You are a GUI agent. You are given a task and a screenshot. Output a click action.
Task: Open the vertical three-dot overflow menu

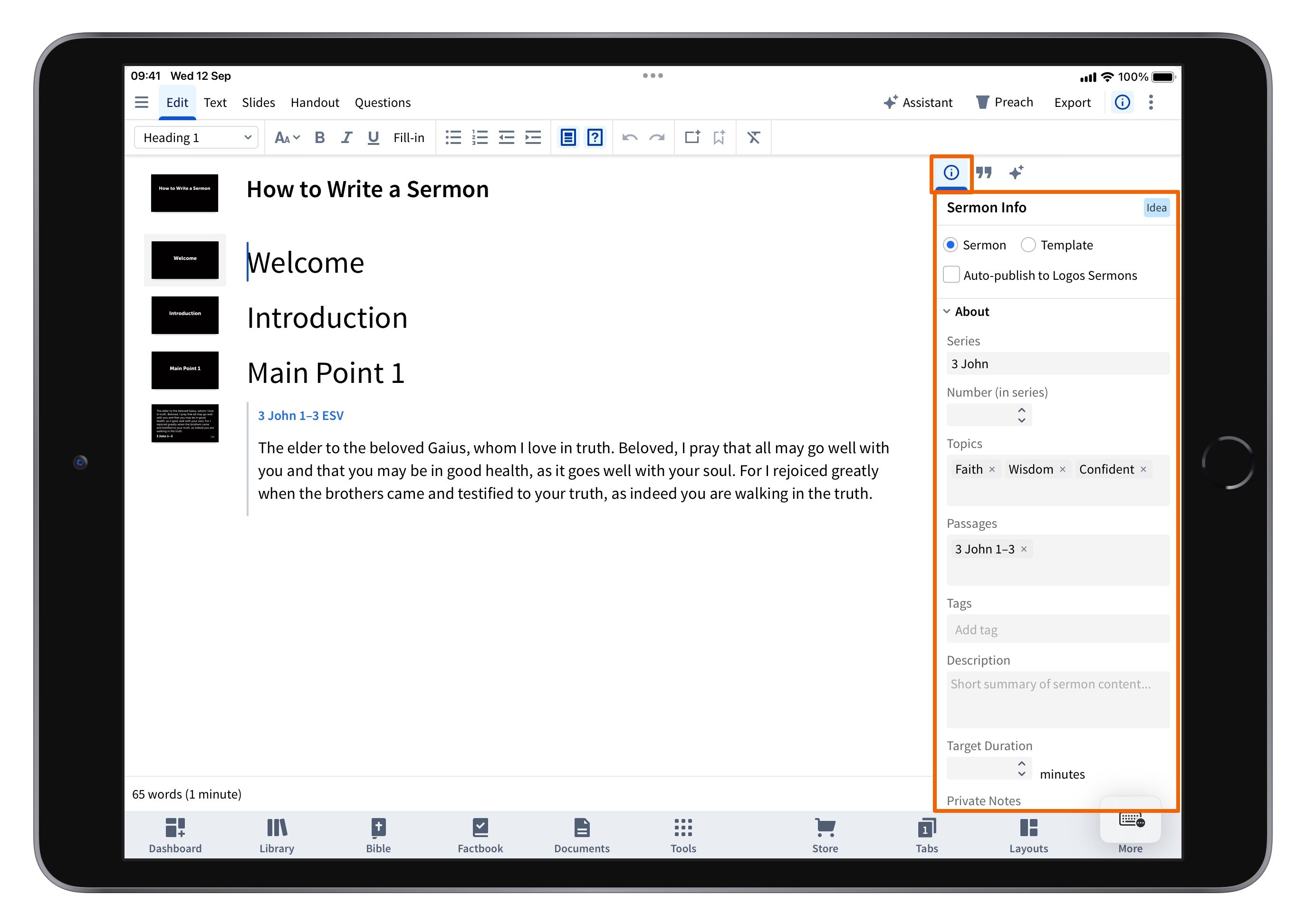tap(1150, 103)
